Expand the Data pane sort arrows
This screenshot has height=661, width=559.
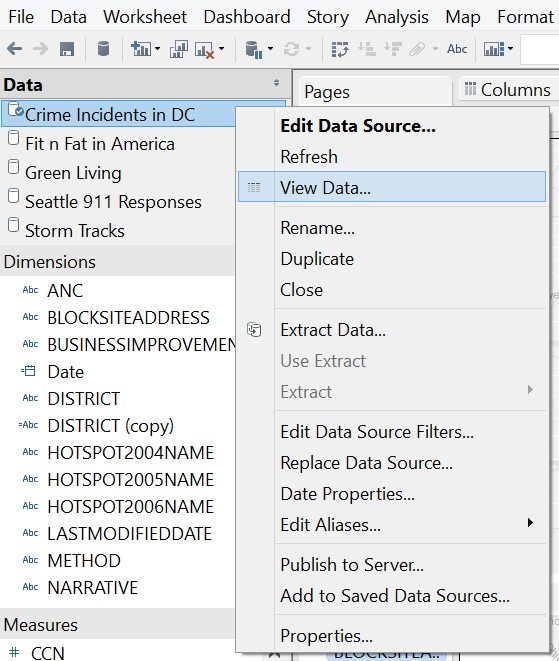tap(276, 83)
